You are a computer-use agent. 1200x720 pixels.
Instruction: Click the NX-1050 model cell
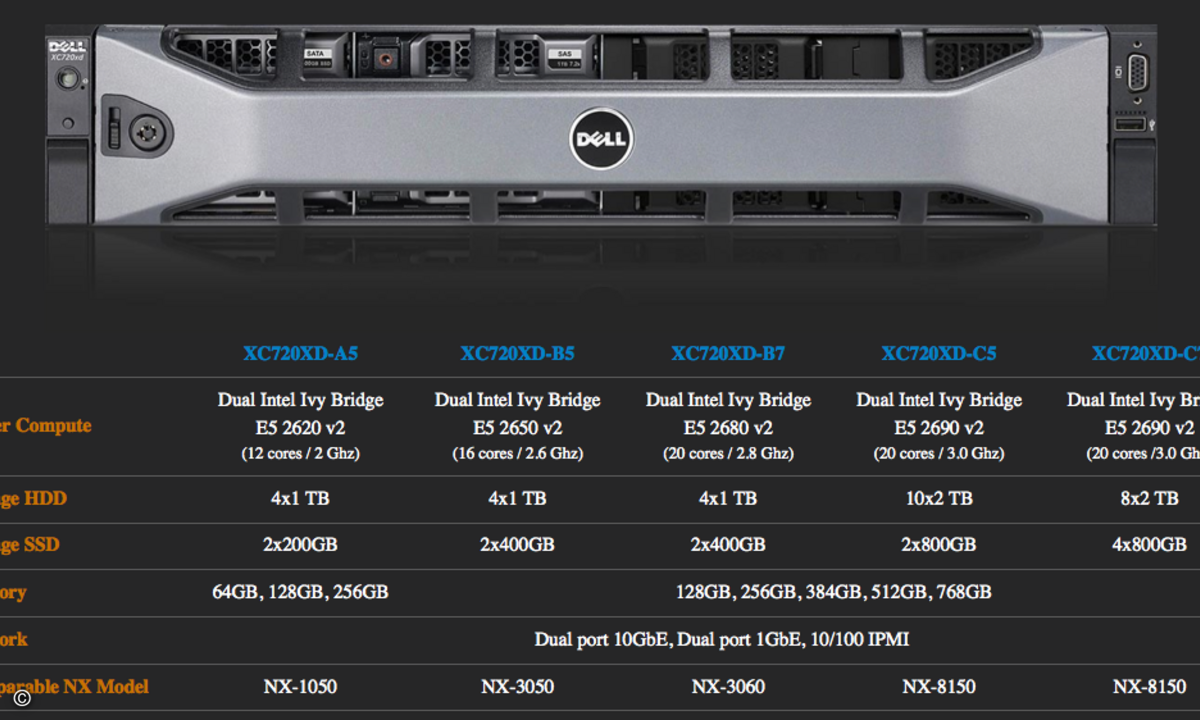click(x=300, y=686)
